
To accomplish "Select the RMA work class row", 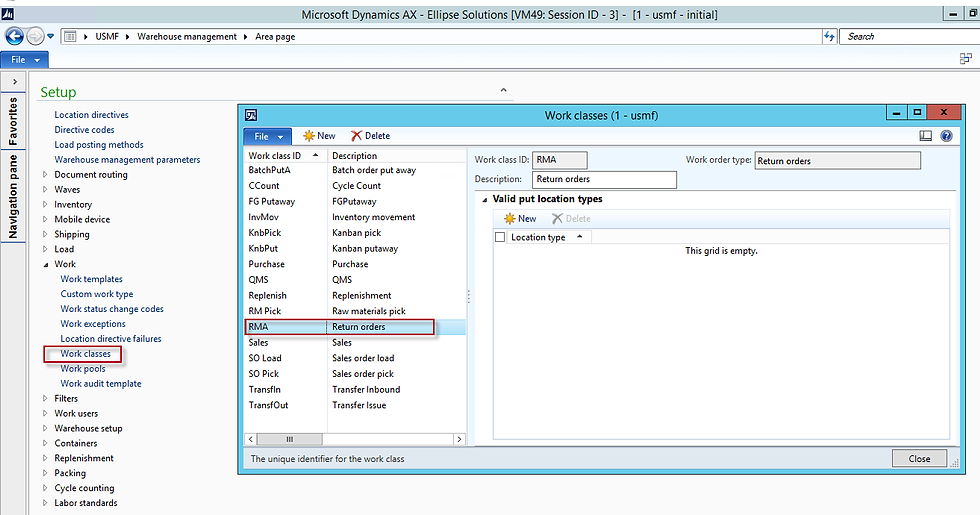I will coord(355,327).
